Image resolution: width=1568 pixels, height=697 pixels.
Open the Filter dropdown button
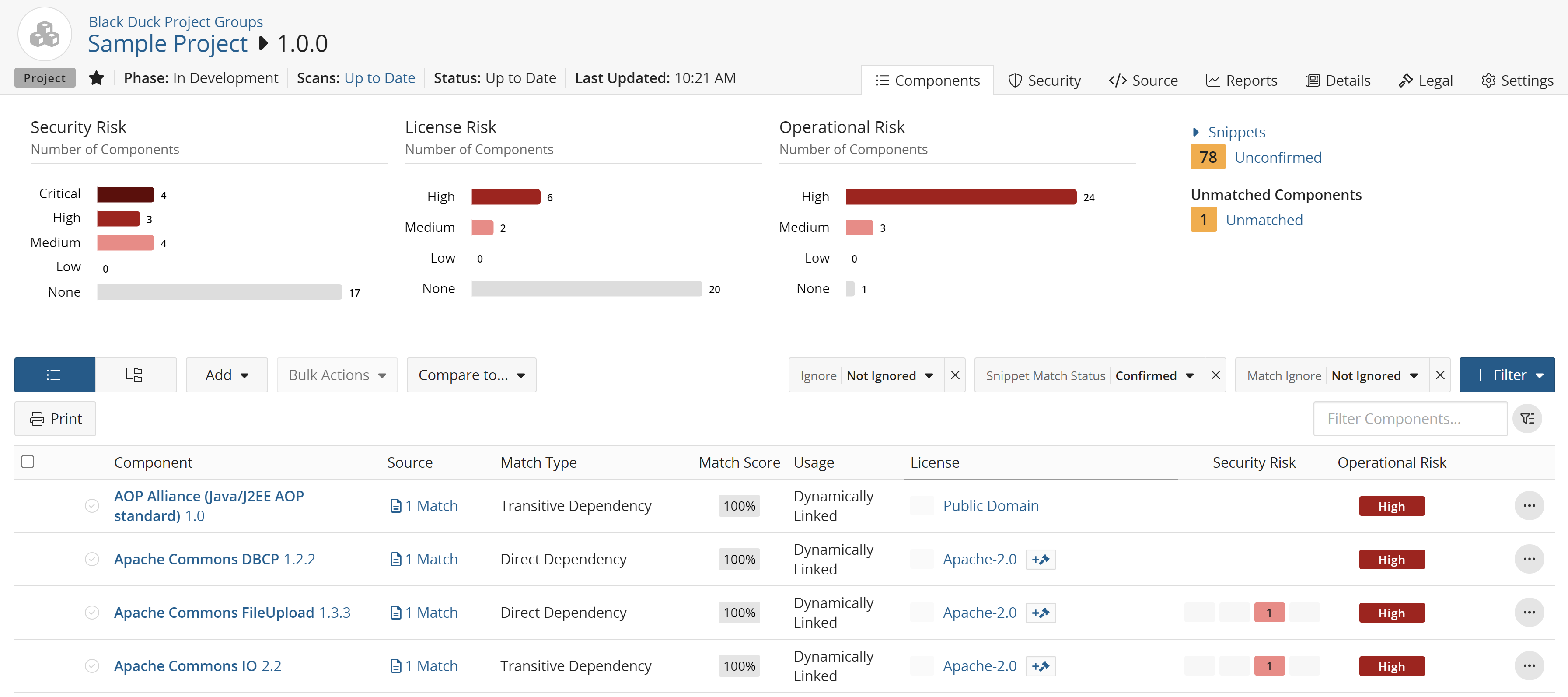(1506, 375)
